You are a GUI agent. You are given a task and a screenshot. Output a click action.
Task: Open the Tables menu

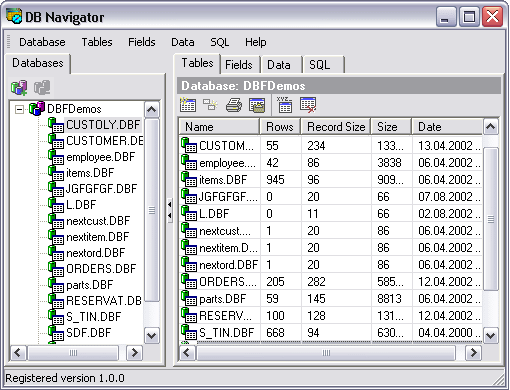click(x=97, y=42)
